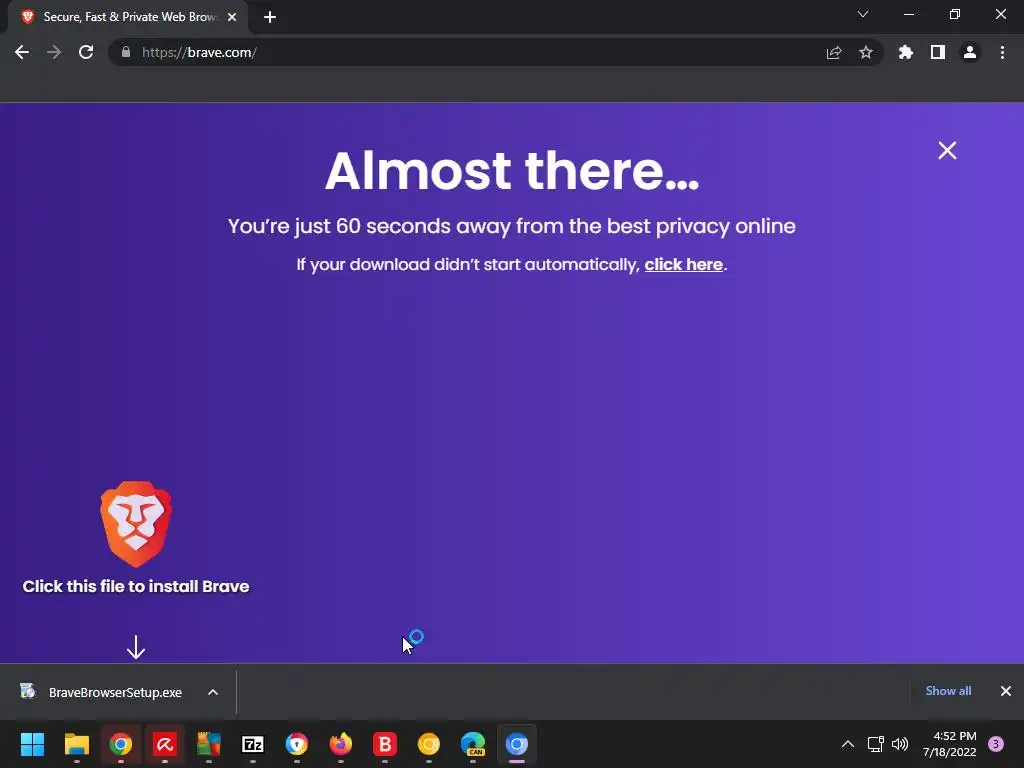Click the grayed forward navigation arrow

pos(54,52)
